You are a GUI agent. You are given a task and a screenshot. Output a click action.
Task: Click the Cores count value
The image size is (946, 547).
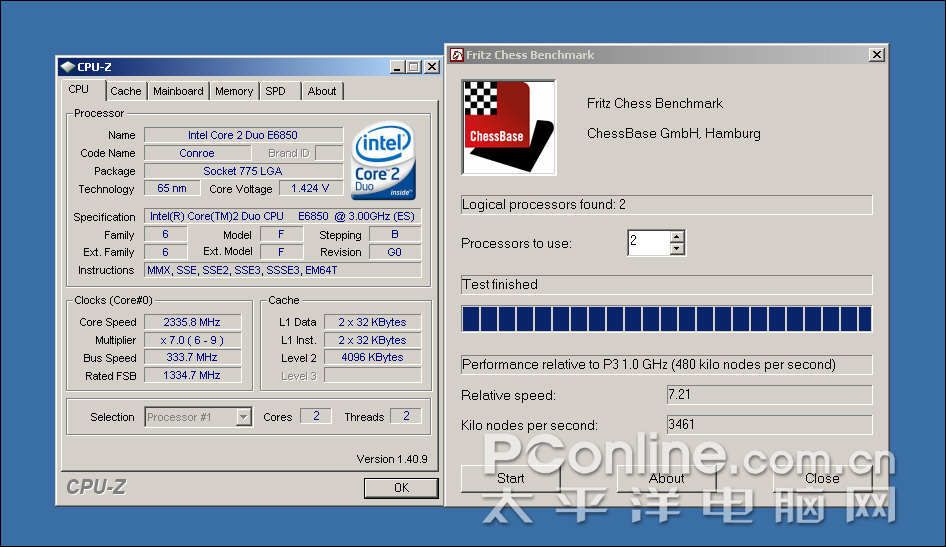316,416
